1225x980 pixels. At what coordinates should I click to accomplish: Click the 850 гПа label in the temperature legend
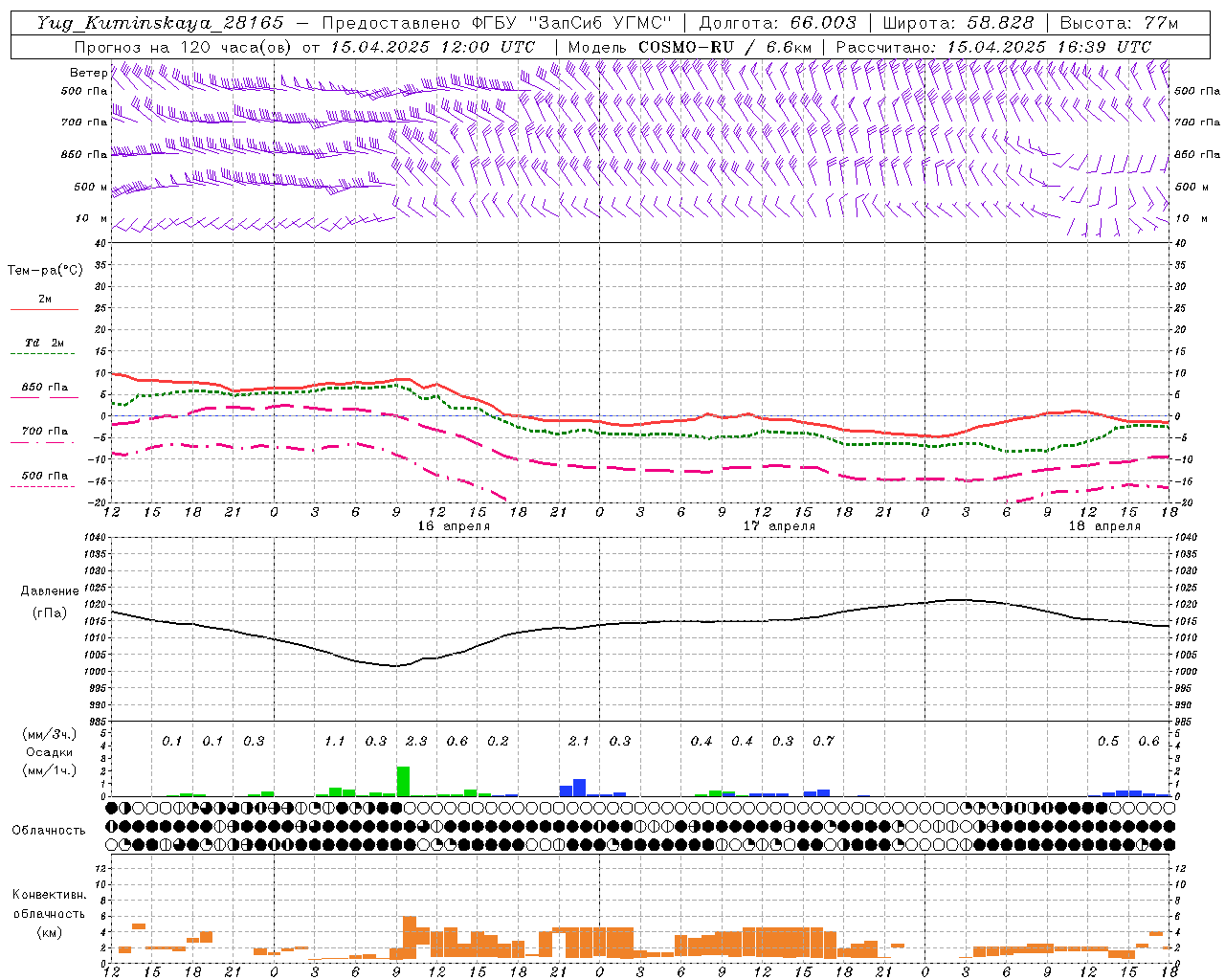coord(44,388)
